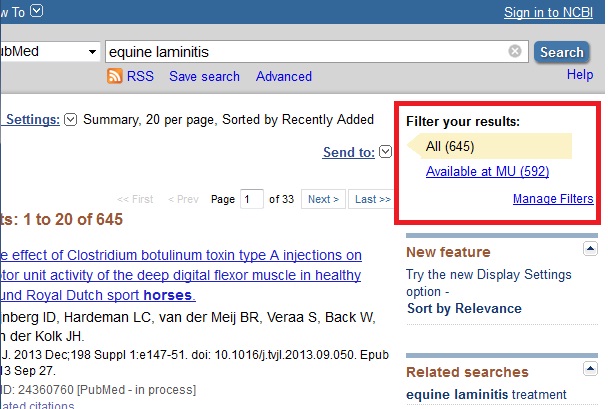Image resolution: width=608 pixels, height=409 pixels.
Task: Click the page number input field
Action: click(251, 199)
